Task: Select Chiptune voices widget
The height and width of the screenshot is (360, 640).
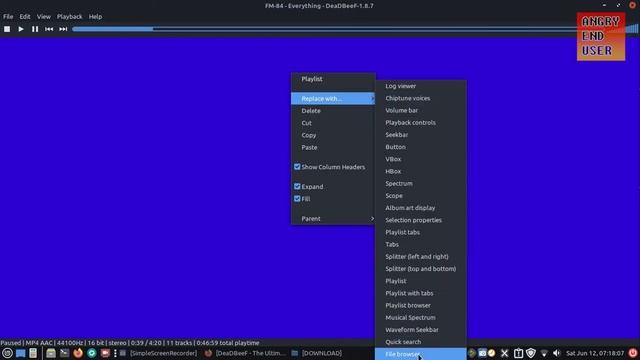Action: (x=421, y=98)
